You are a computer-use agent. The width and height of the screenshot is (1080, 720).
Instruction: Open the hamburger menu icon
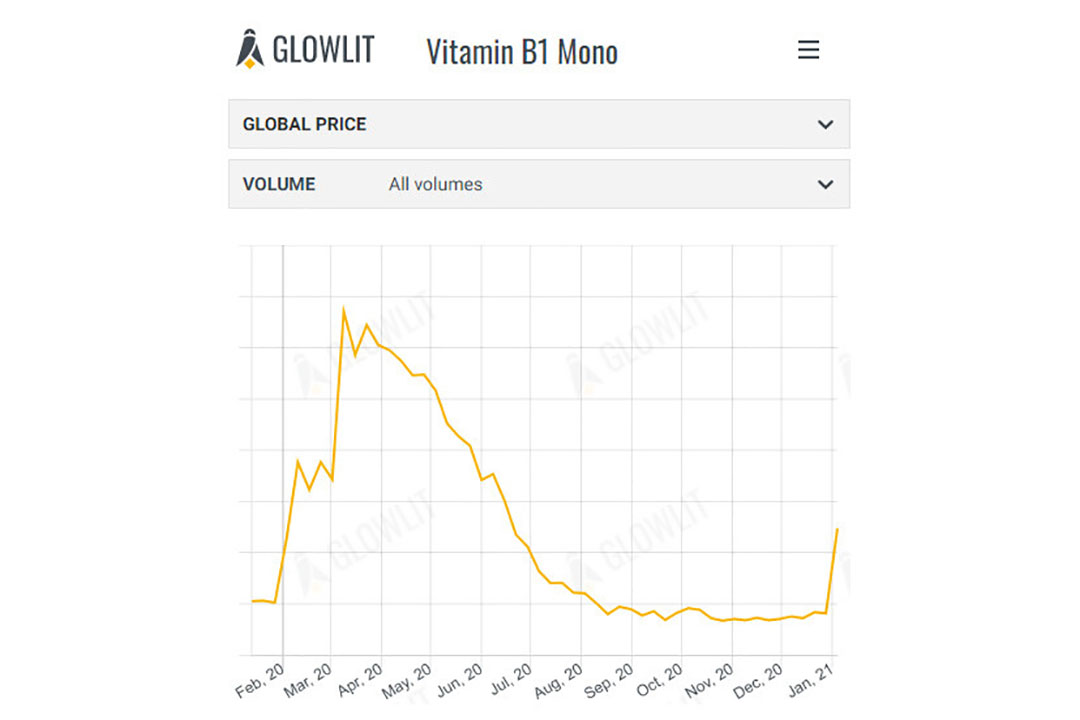coord(808,50)
